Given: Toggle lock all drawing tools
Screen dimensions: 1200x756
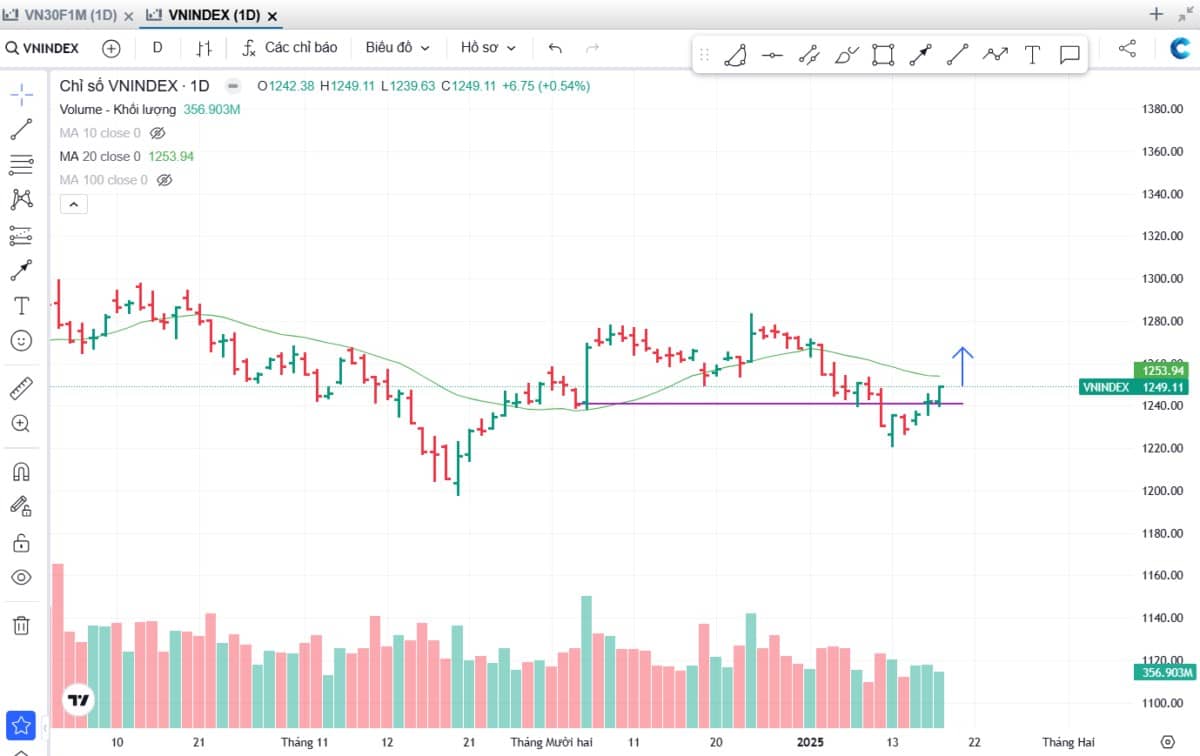Looking at the screenshot, I should [x=21, y=542].
